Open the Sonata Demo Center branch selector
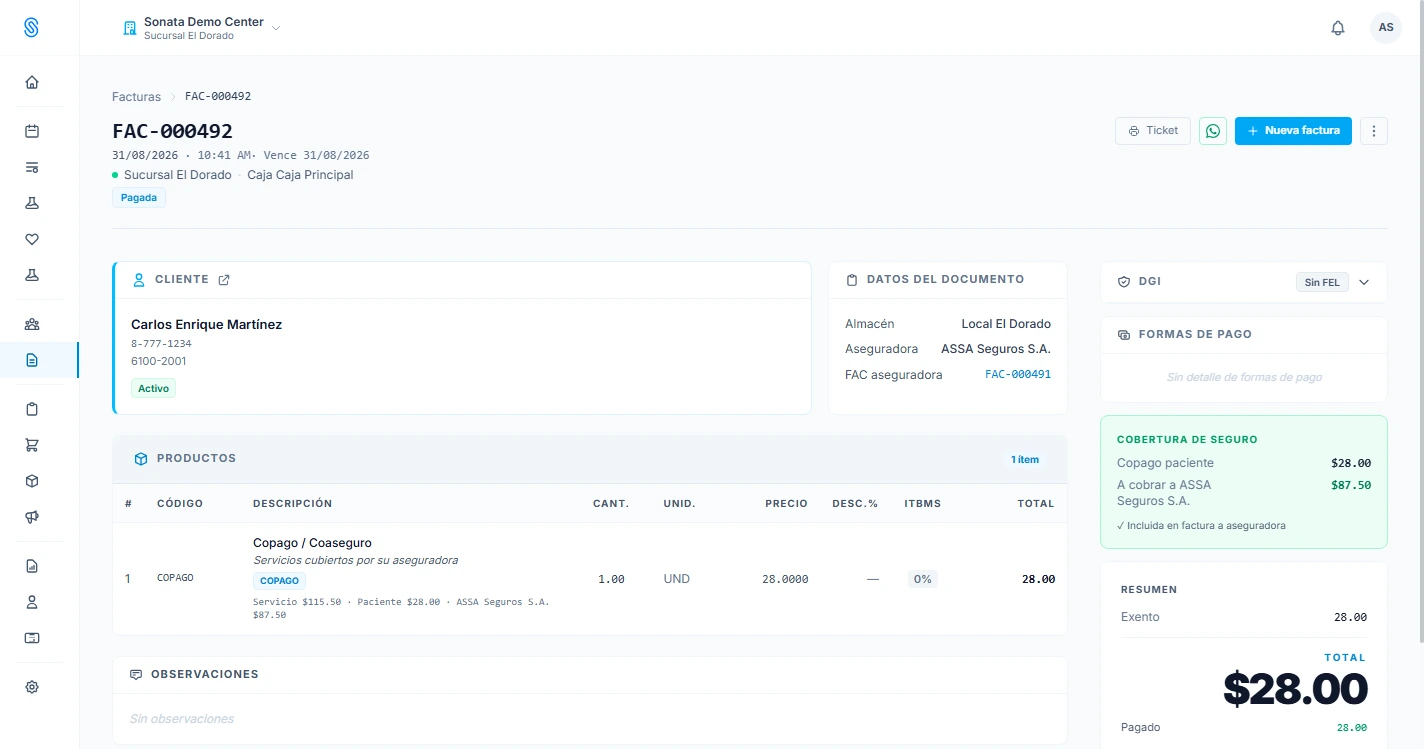Image resolution: width=1424 pixels, height=749 pixels. pyautogui.click(x=201, y=28)
